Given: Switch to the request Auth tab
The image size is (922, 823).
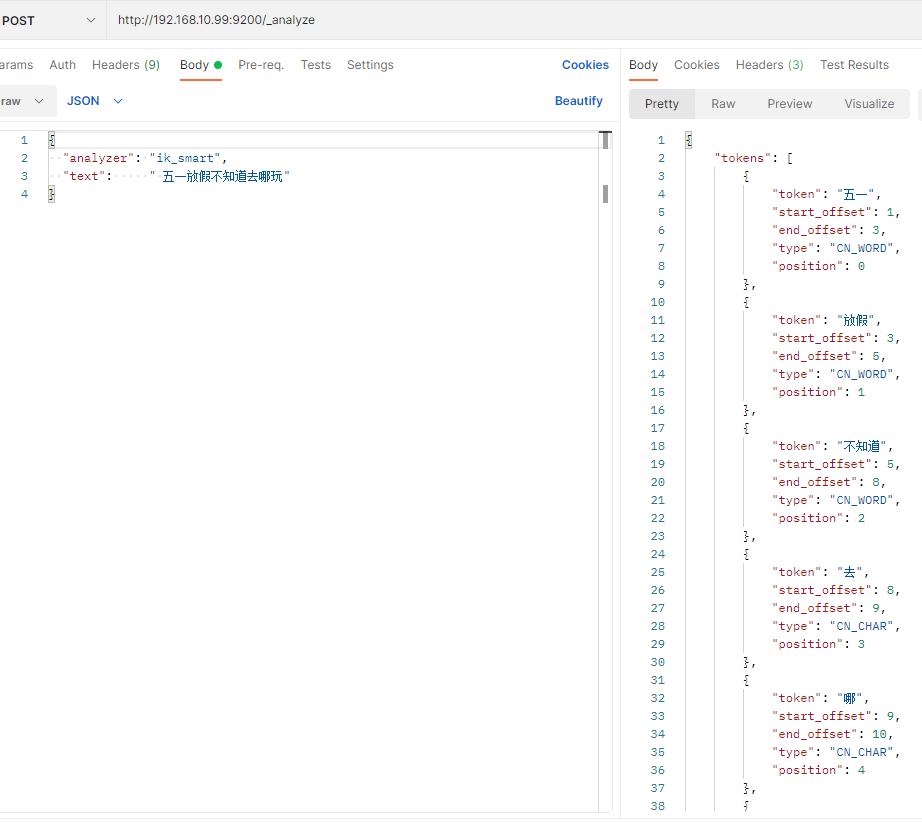Looking at the screenshot, I should tap(63, 65).
